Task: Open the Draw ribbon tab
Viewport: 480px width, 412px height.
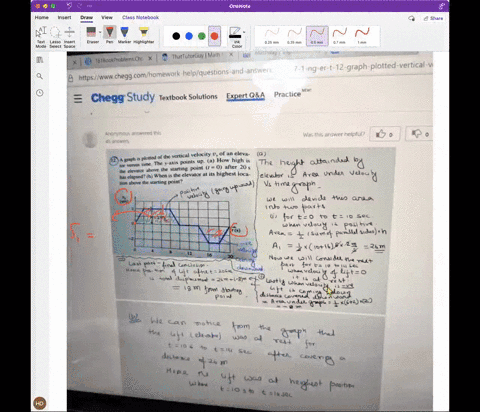Action: pyautogui.click(x=86, y=18)
